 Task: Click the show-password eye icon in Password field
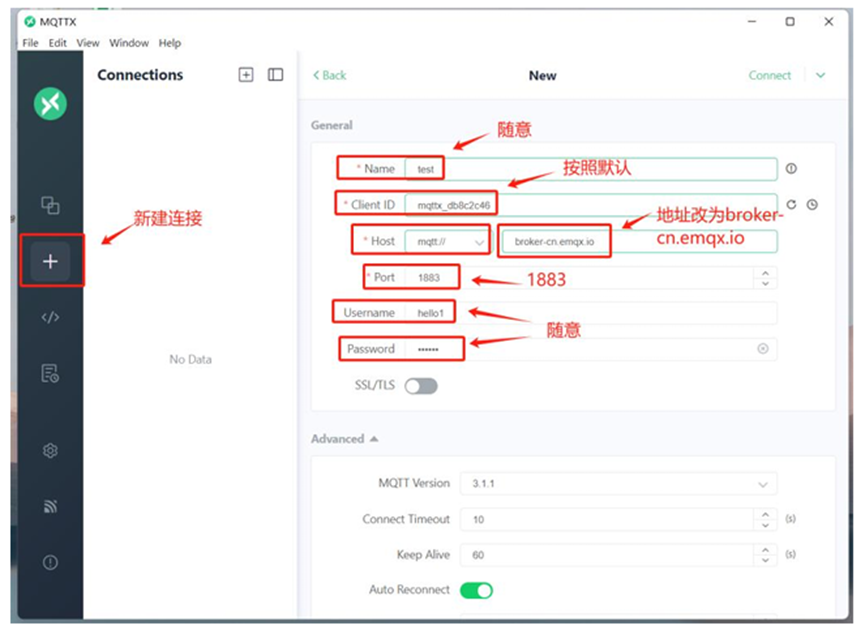(x=763, y=349)
